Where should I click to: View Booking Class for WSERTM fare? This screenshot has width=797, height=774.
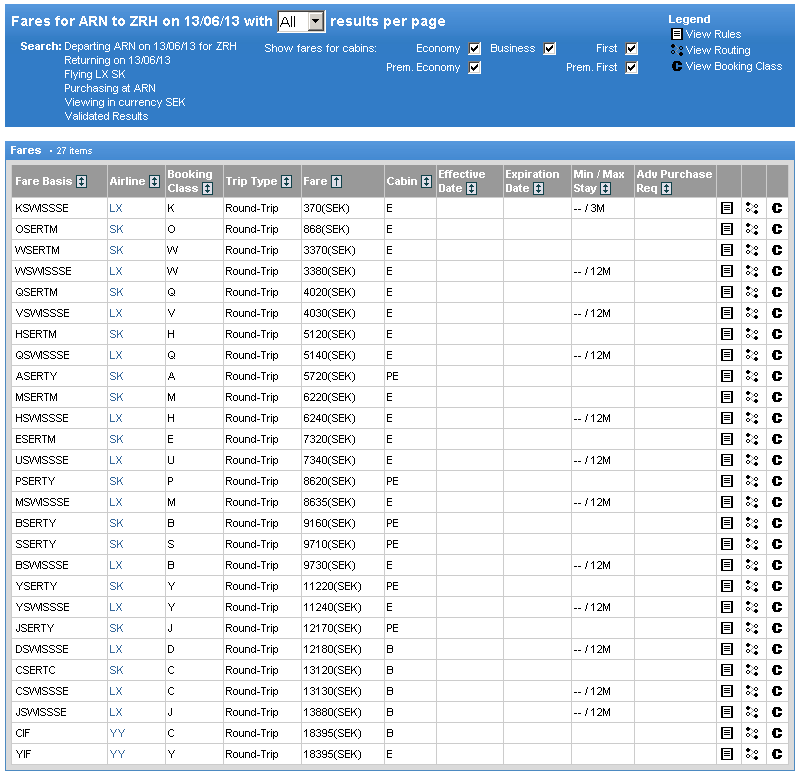tap(777, 250)
